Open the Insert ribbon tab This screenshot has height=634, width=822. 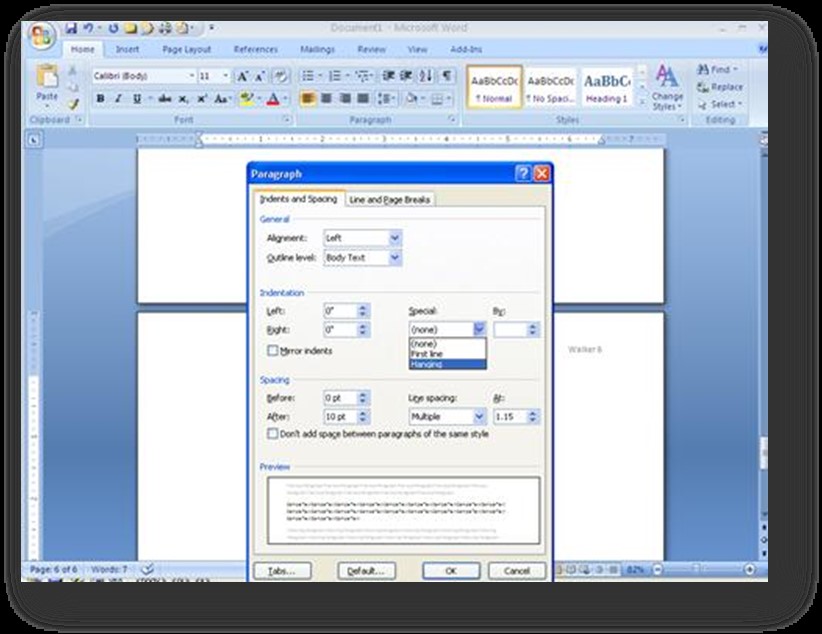(127, 49)
